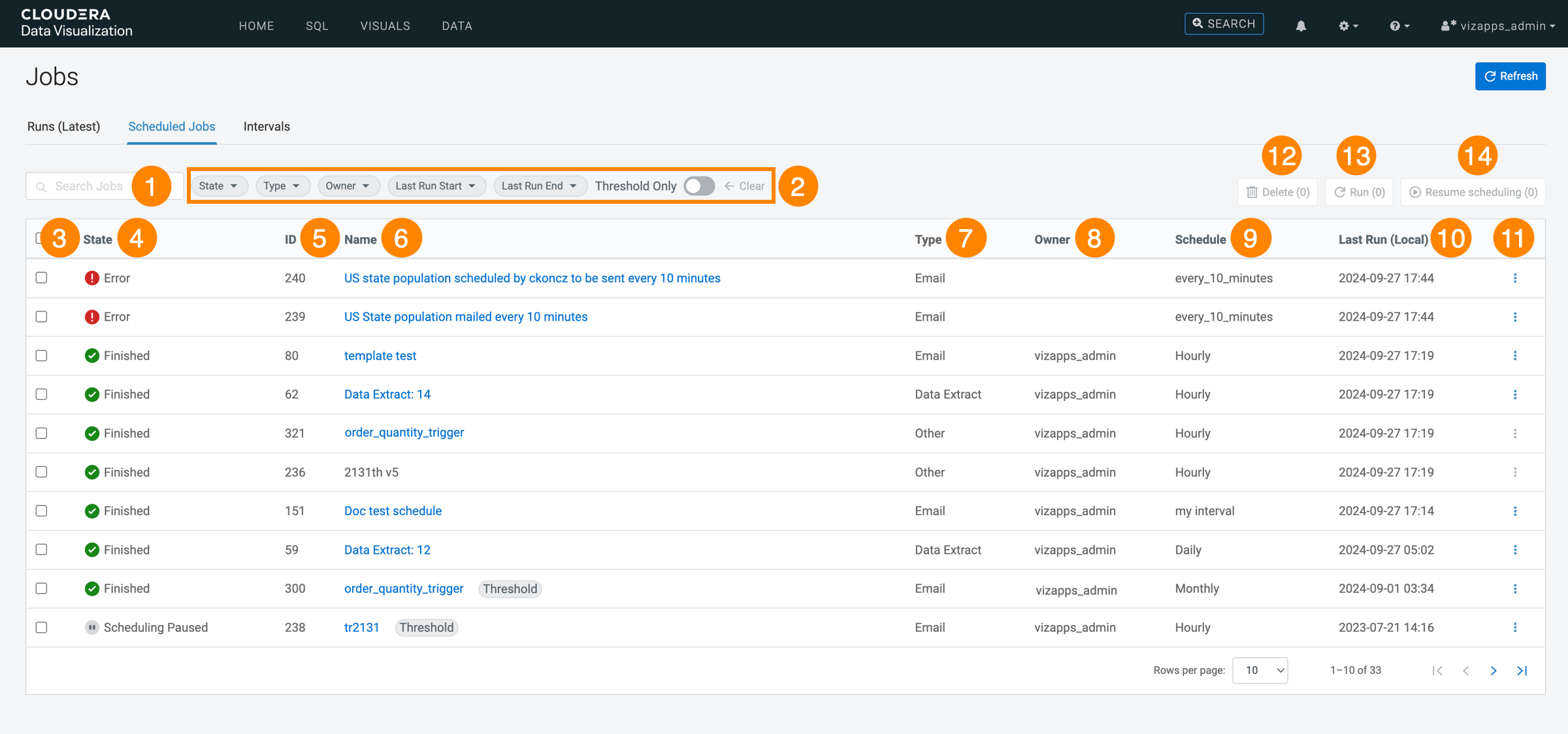Image resolution: width=1568 pixels, height=734 pixels.
Task: Jump to the last page of jobs
Action: coord(1522,671)
